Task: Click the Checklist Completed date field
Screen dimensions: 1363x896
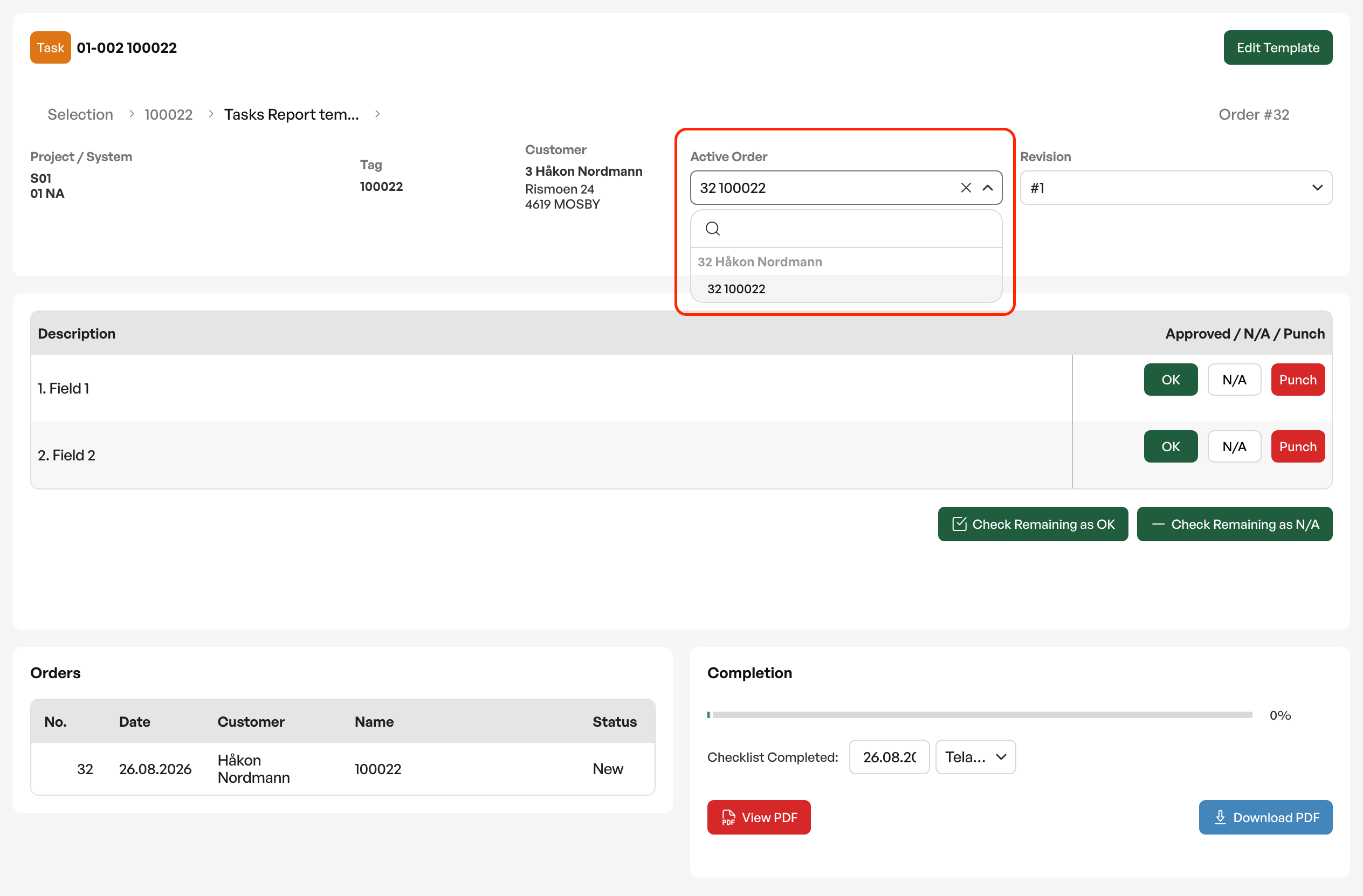Action: [x=889, y=757]
